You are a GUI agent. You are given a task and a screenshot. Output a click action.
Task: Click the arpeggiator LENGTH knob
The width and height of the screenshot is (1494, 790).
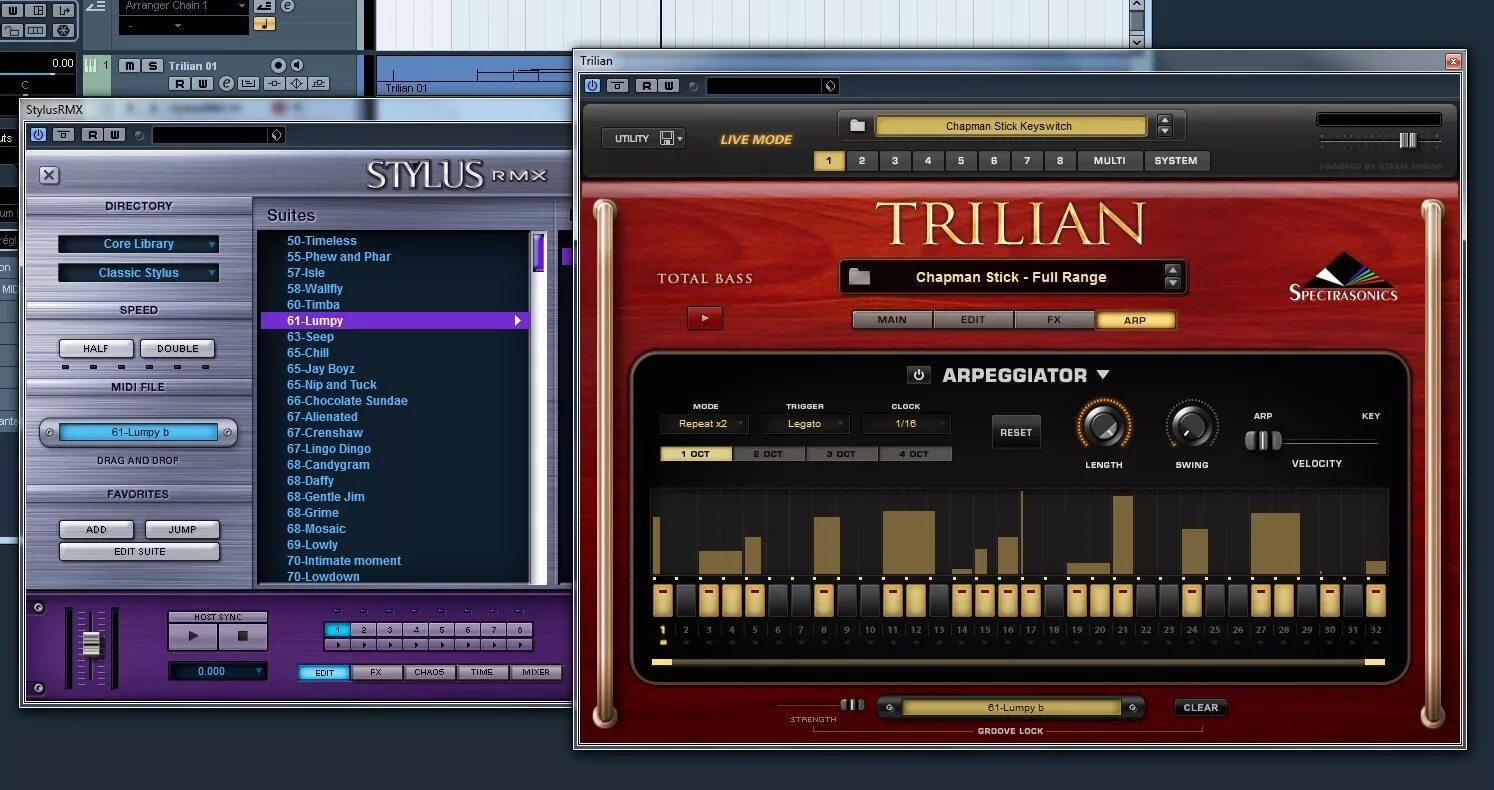(1104, 427)
